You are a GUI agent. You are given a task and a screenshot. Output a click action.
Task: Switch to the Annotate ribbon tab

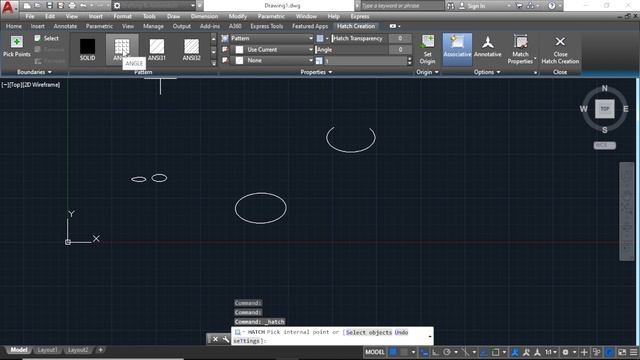click(65, 26)
